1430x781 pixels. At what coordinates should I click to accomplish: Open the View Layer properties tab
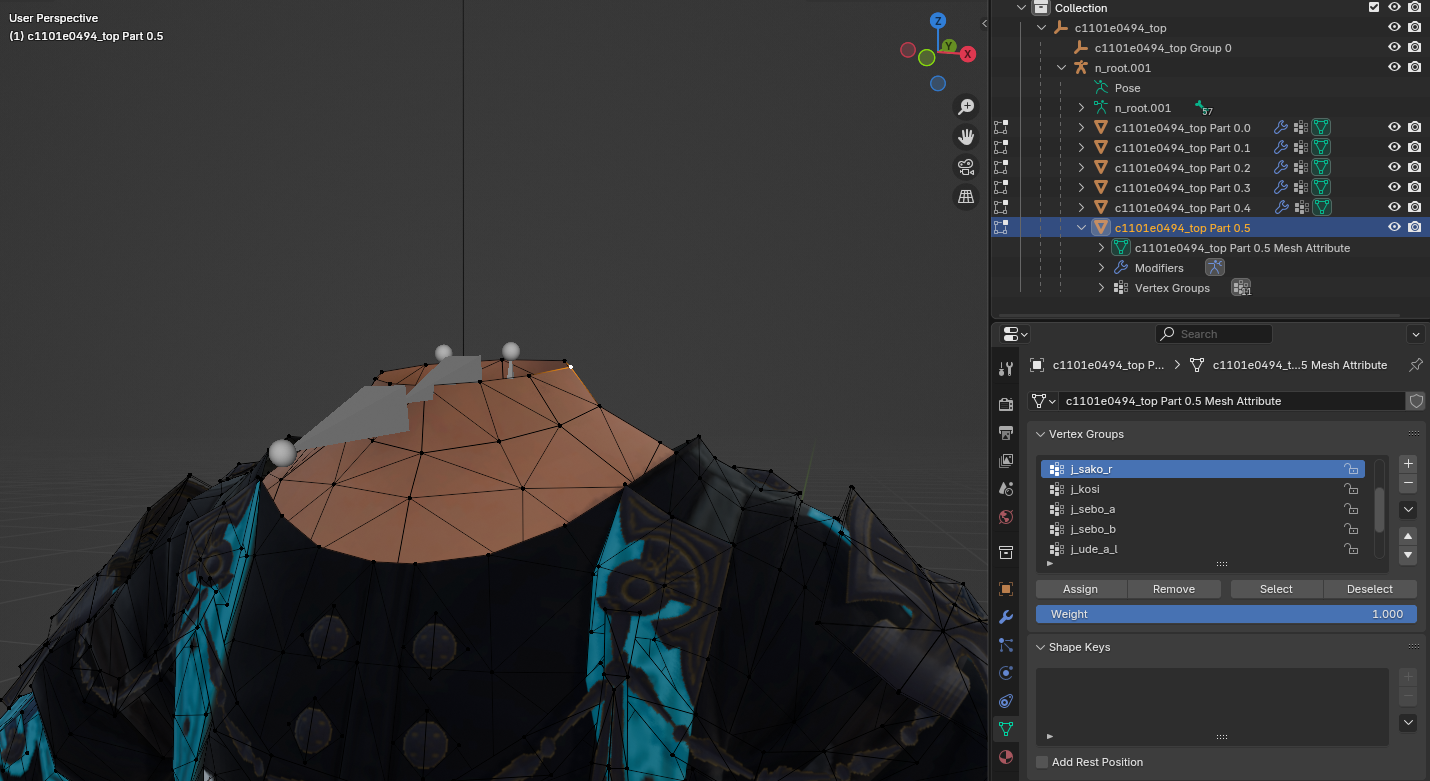[1006, 461]
